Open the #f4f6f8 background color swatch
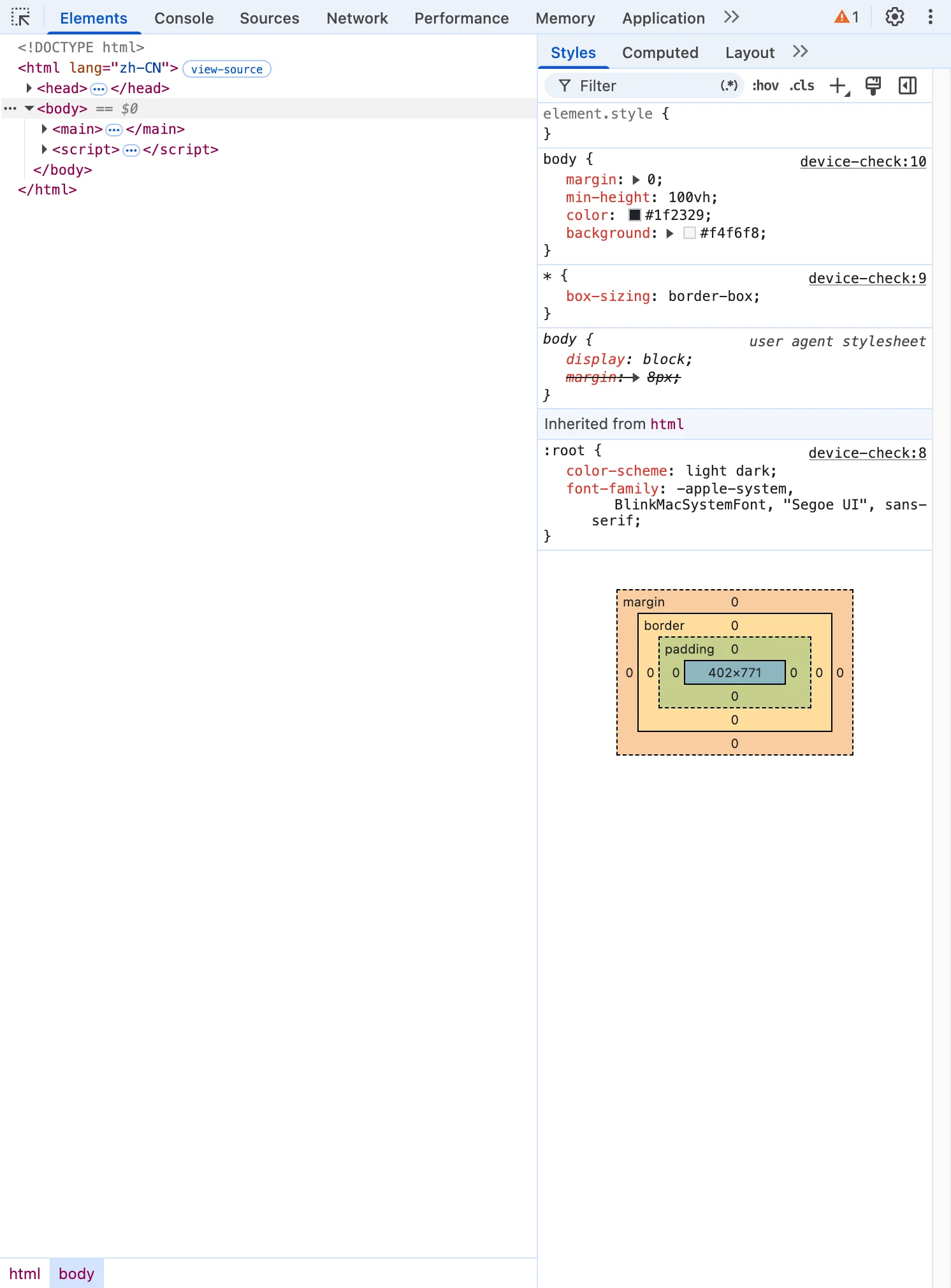Viewport: 951px width, 1288px height. click(689, 233)
